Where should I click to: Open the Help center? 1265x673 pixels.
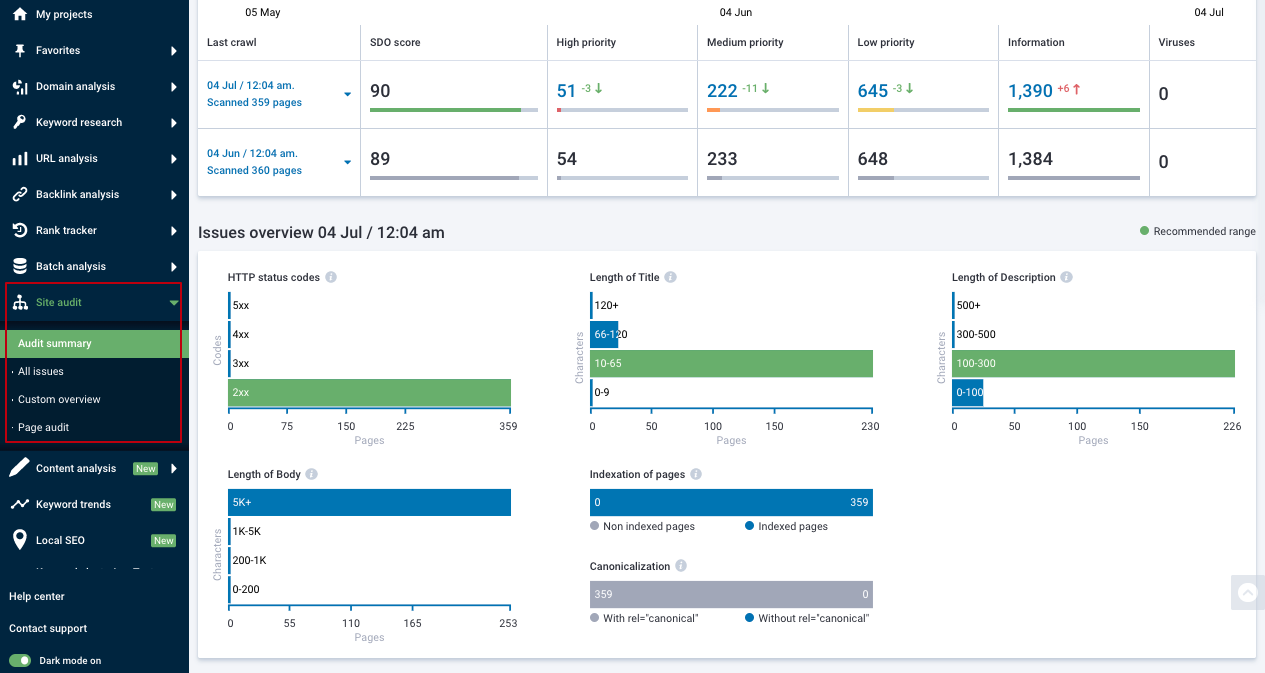[x=37, y=596]
